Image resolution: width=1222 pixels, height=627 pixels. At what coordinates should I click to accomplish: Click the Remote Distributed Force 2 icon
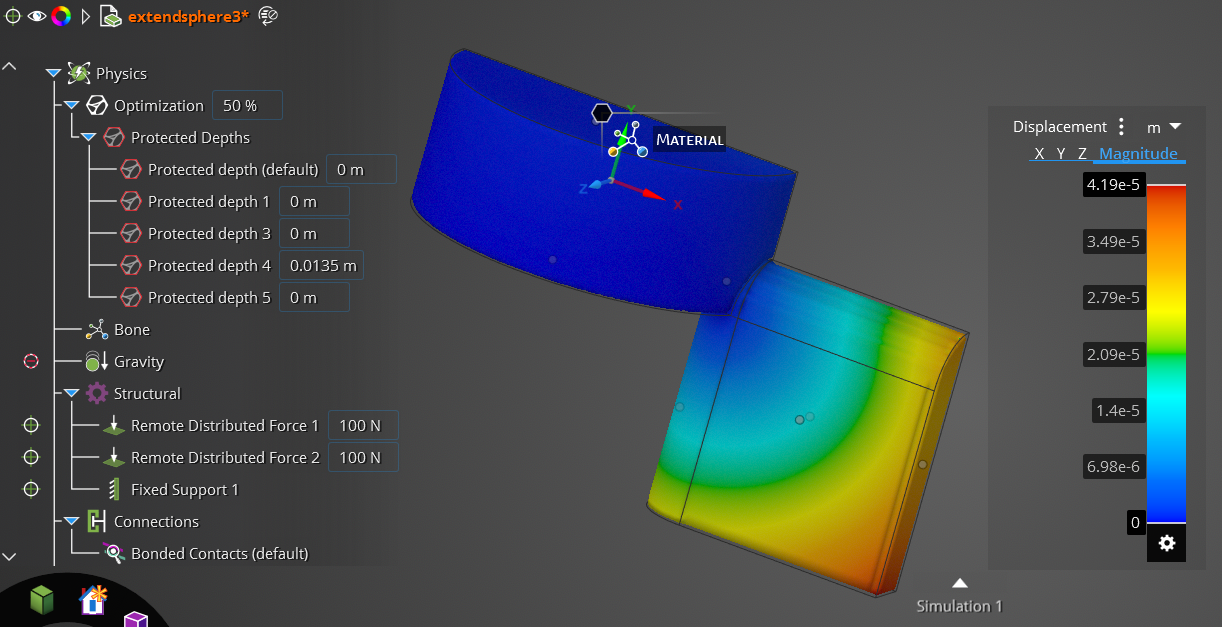[114, 457]
